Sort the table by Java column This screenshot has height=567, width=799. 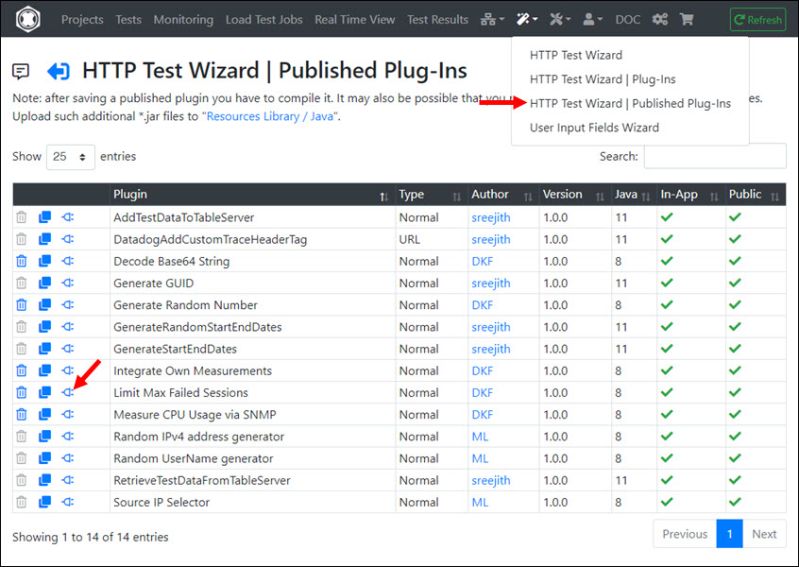point(633,195)
